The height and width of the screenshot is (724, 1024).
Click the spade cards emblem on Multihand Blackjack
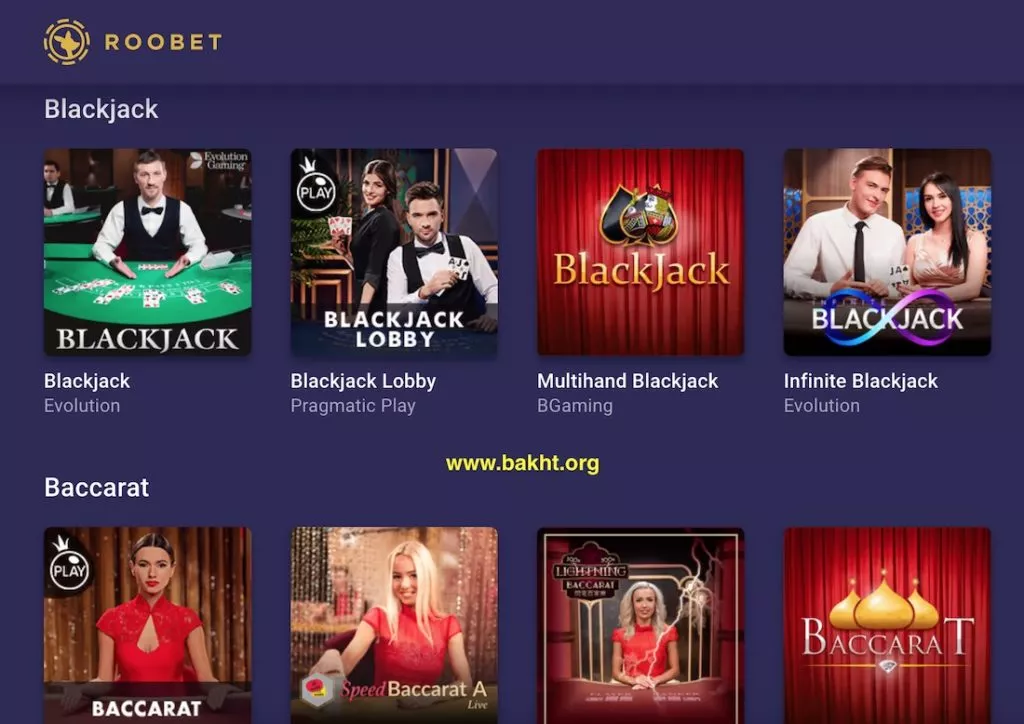(x=639, y=217)
